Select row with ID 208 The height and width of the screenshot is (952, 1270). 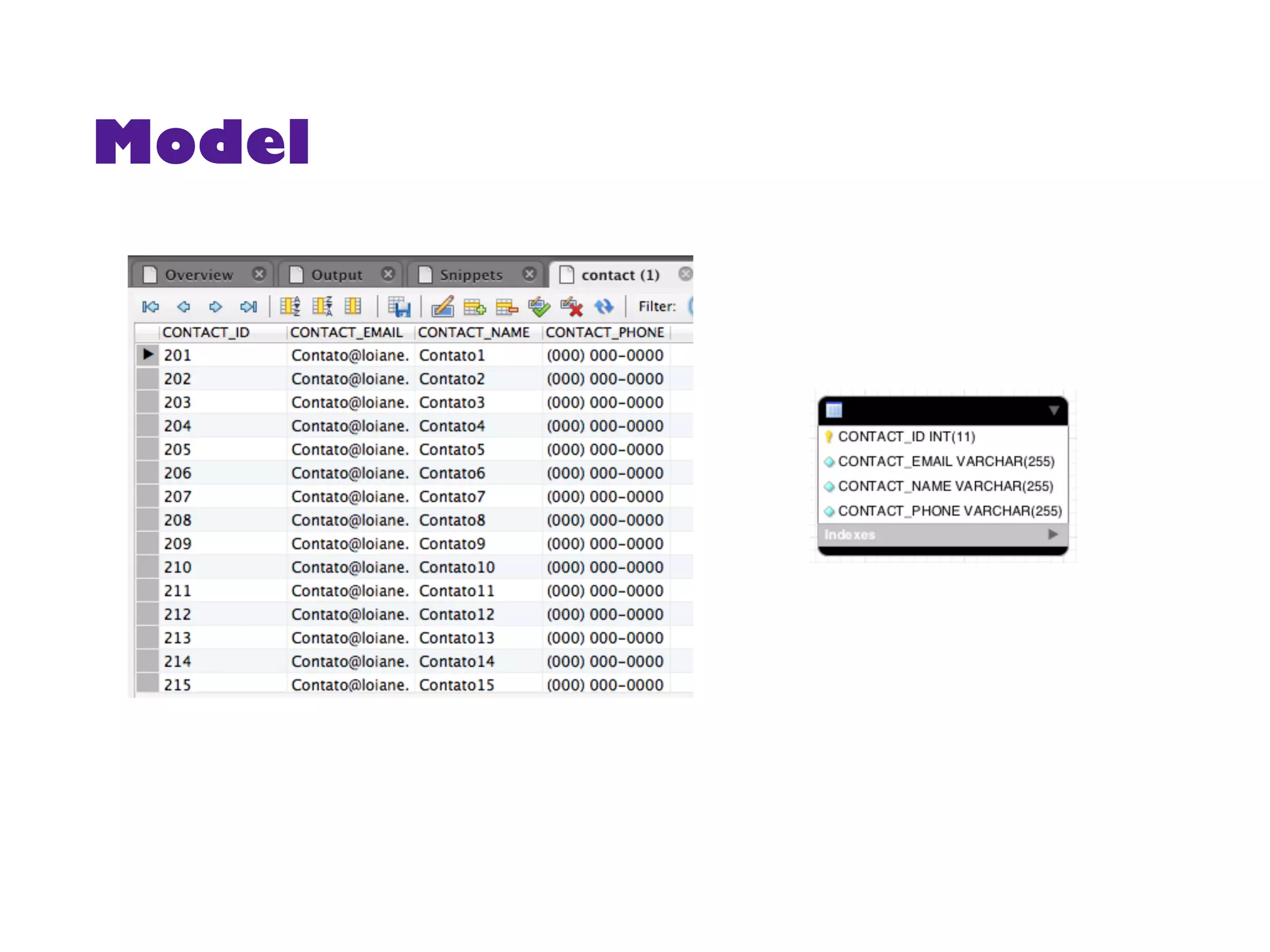coord(177,520)
